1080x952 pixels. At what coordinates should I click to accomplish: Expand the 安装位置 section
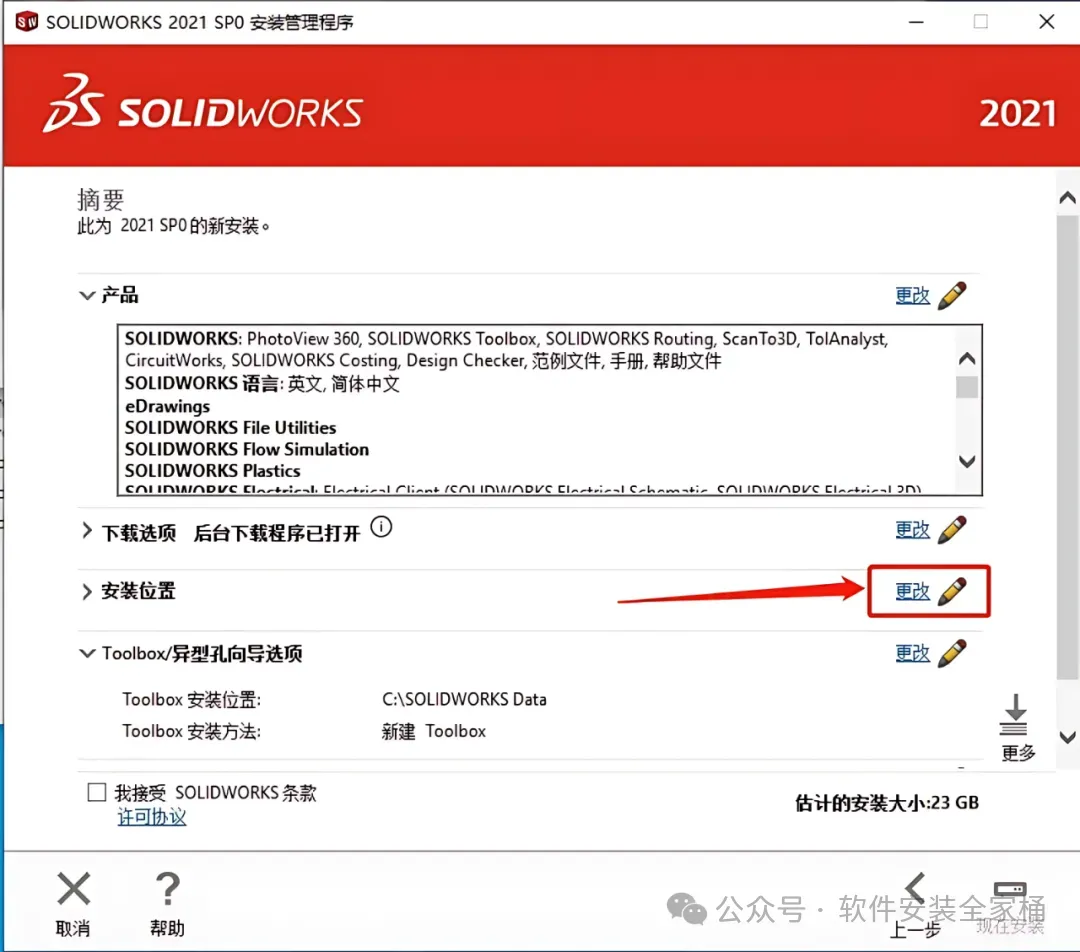[87, 592]
